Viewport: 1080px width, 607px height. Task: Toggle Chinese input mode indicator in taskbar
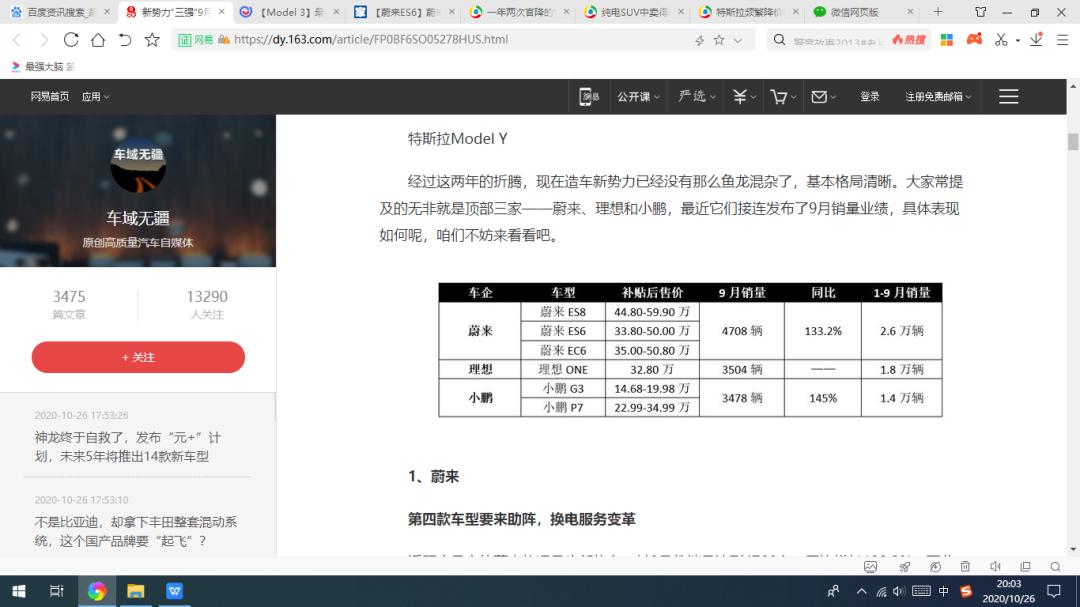944,591
